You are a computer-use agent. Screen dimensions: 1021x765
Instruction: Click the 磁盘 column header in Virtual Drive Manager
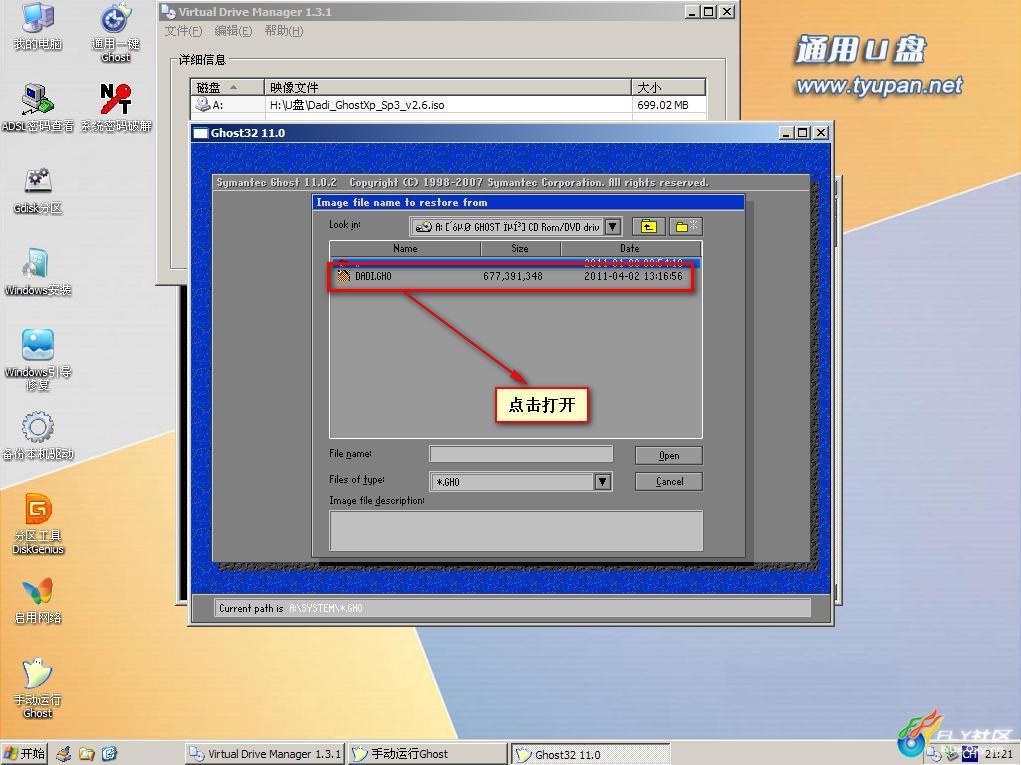[227, 87]
